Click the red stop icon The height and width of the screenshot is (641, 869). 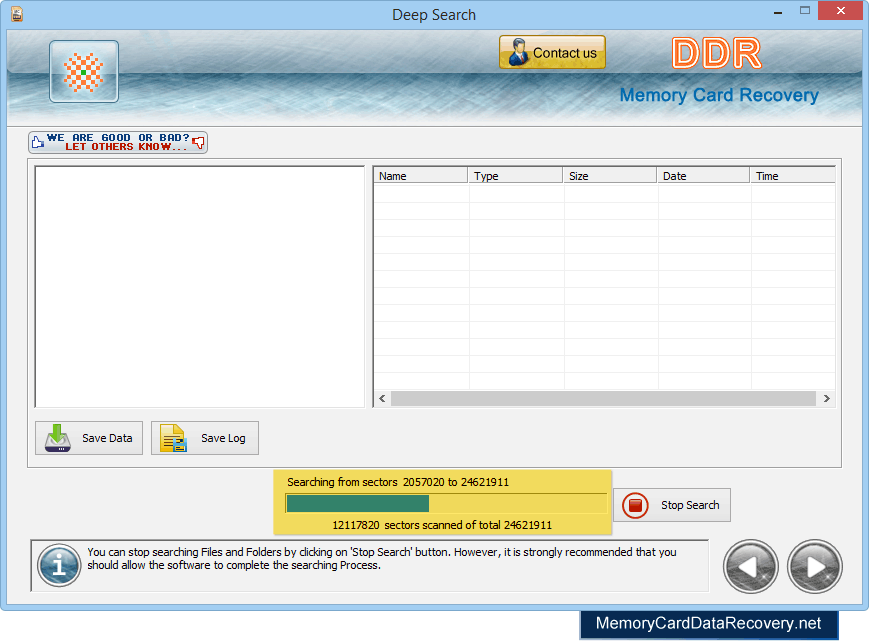coord(635,505)
